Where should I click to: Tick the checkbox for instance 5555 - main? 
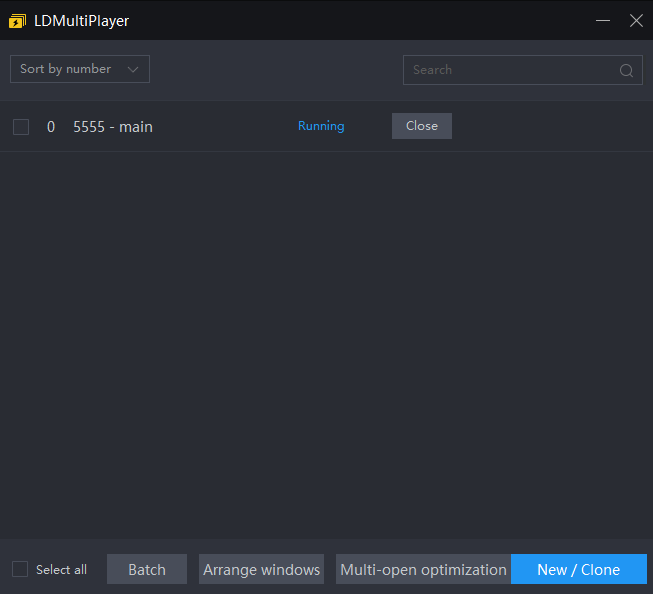[x=21, y=127]
